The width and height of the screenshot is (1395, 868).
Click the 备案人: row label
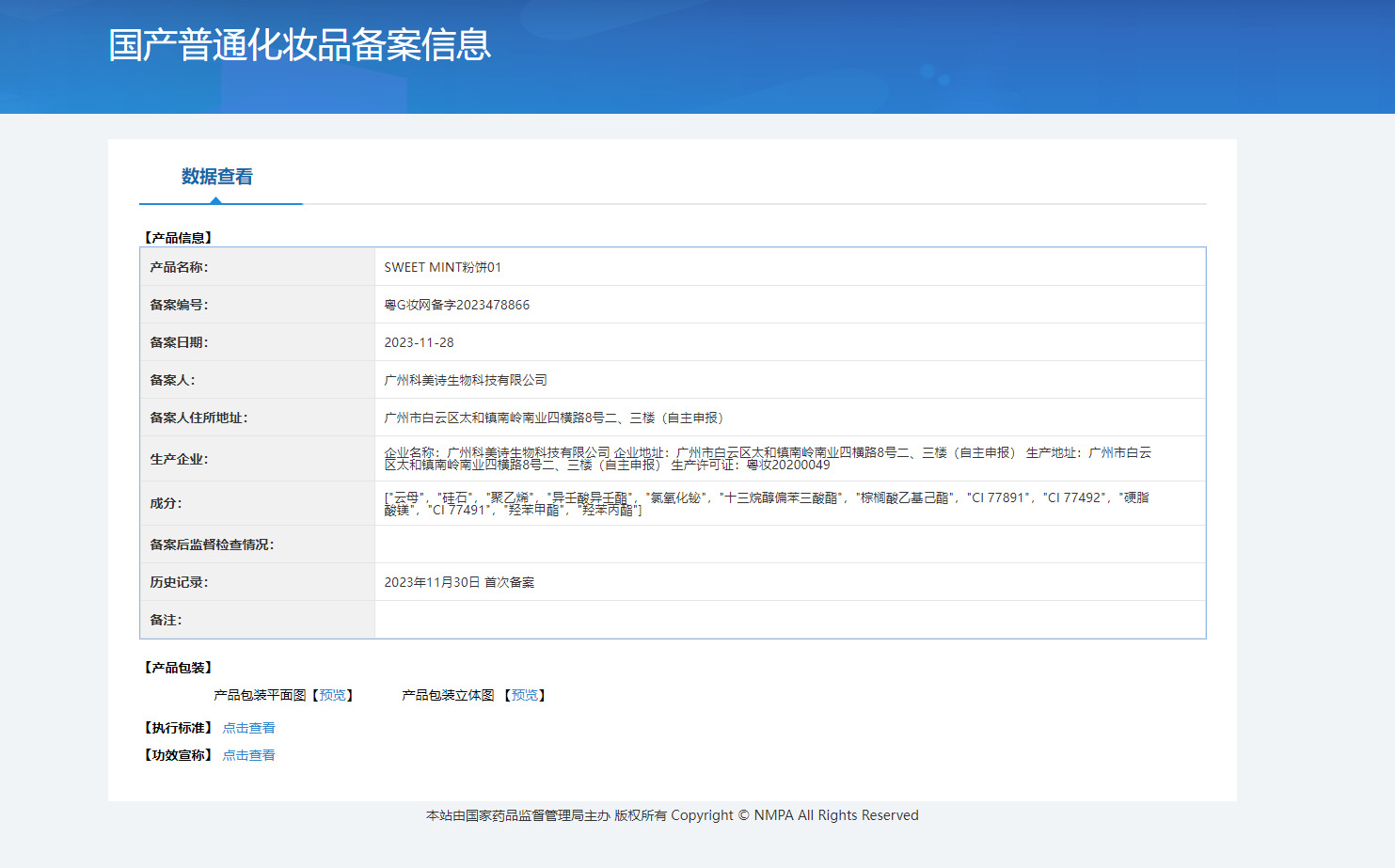point(172,380)
